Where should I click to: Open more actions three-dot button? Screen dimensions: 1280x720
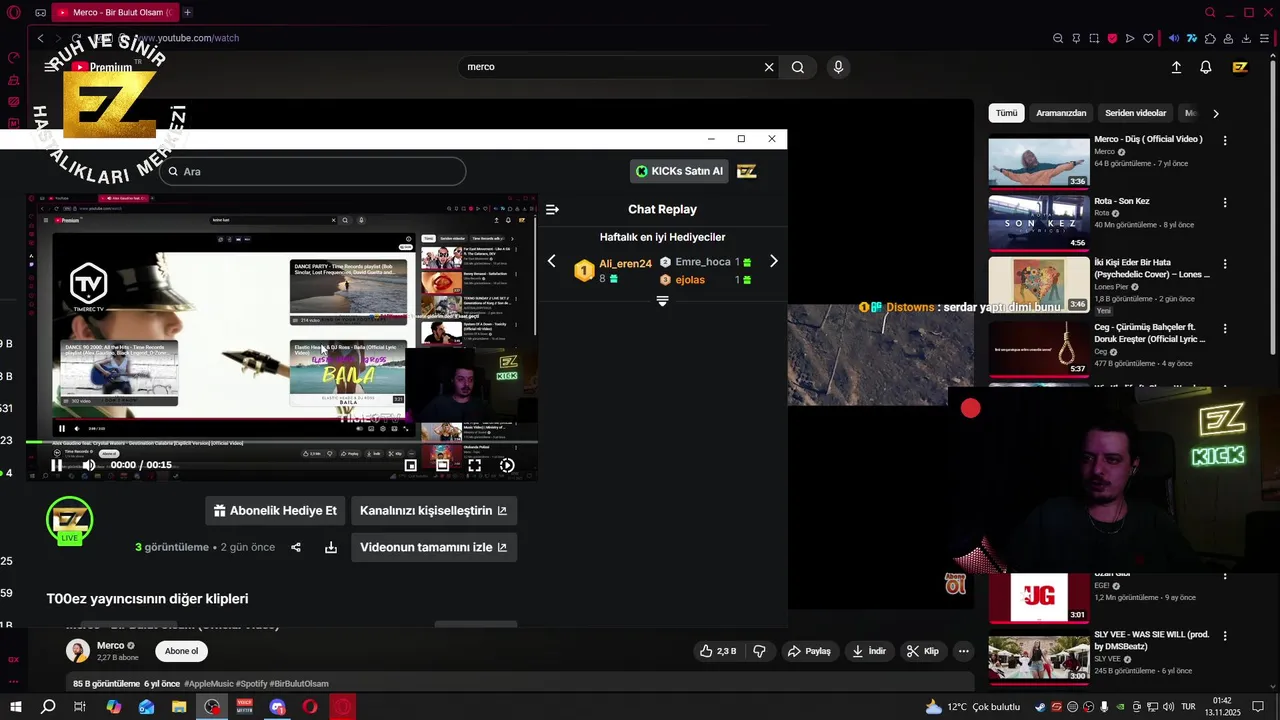tap(964, 651)
